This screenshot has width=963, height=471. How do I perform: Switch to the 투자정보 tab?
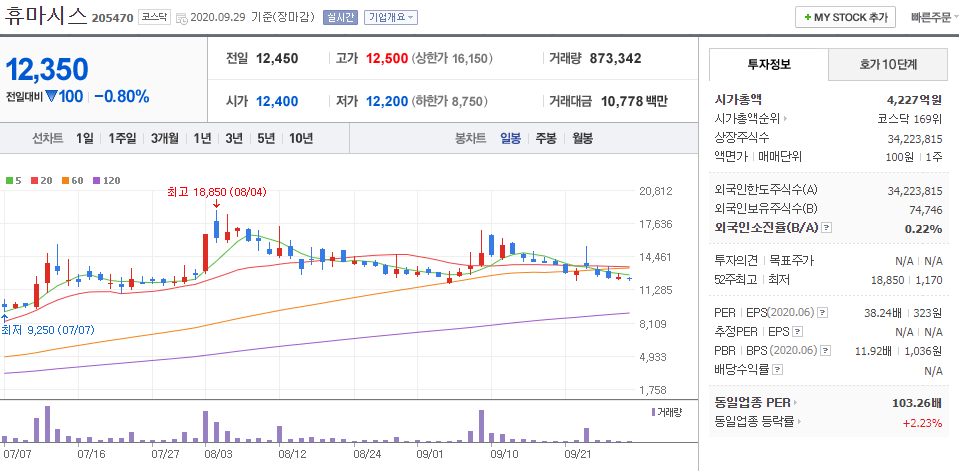point(768,64)
